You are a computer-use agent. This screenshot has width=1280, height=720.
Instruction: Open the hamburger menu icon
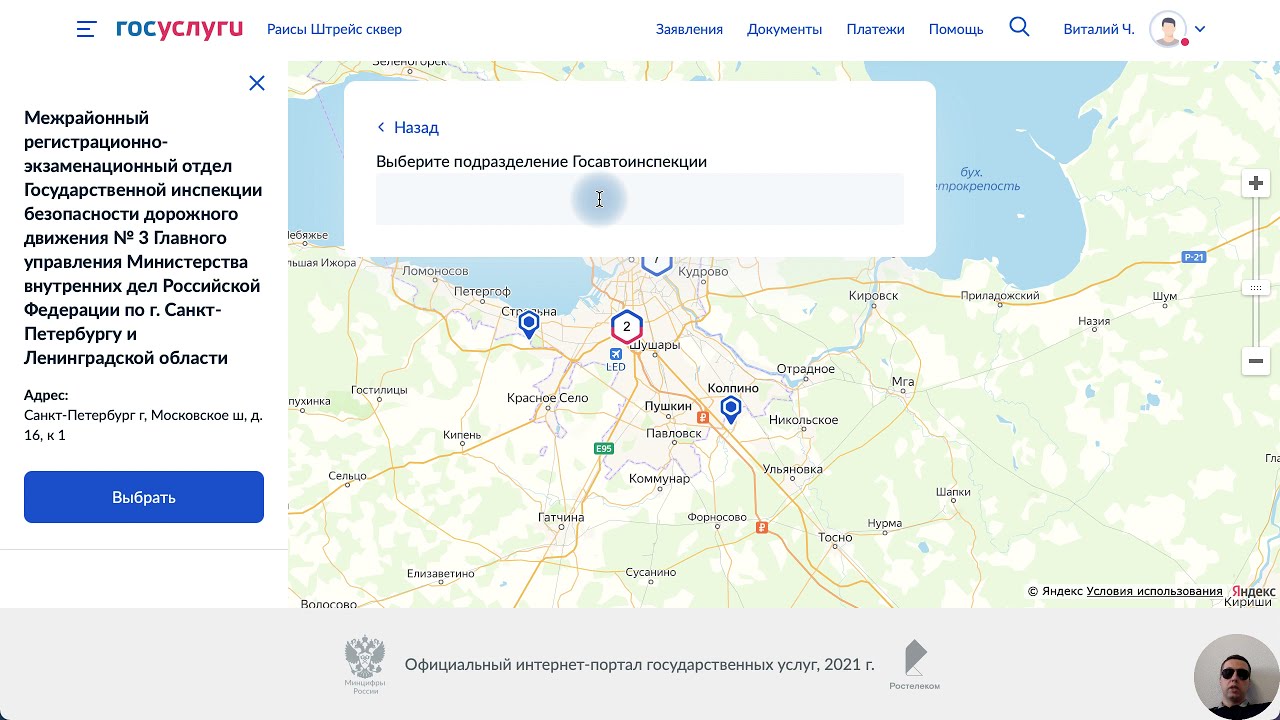point(86,29)
